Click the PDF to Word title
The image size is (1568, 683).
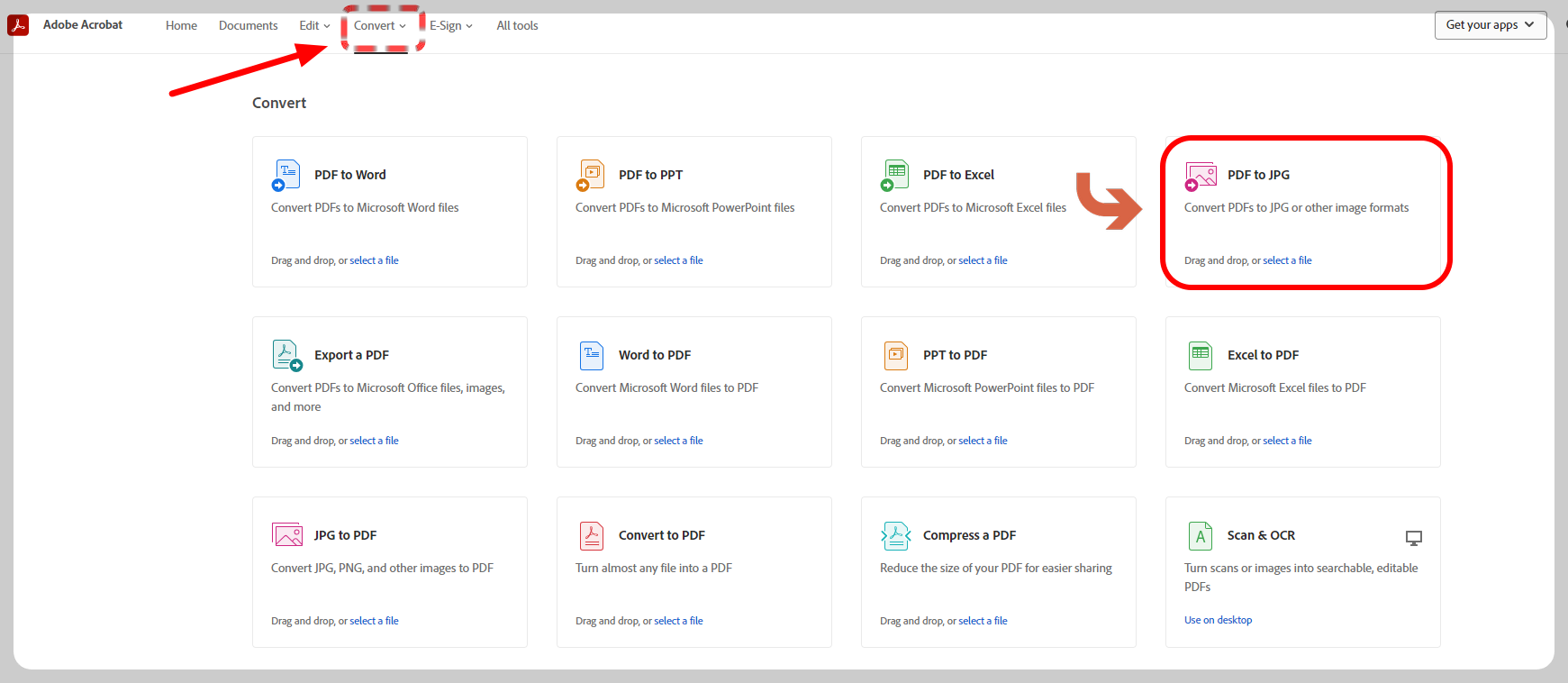click(x=349, y=175)
